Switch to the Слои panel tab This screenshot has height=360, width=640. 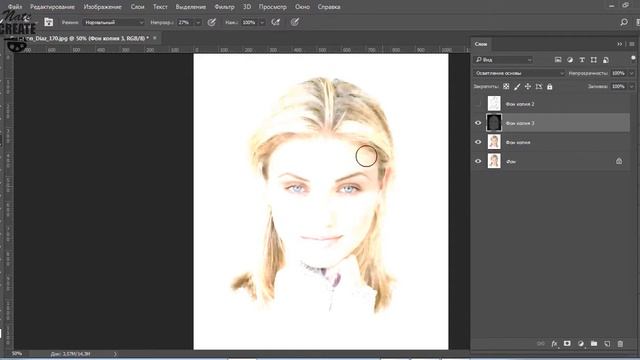click(481, 44)
